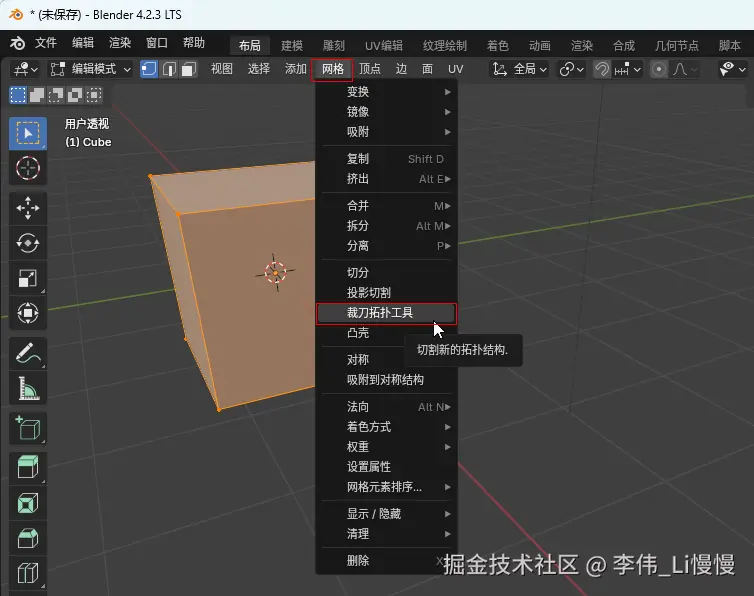Open the 窗口 menu
Image resolution: width=754 pixels, height=596 pixels.
[157, 43]
